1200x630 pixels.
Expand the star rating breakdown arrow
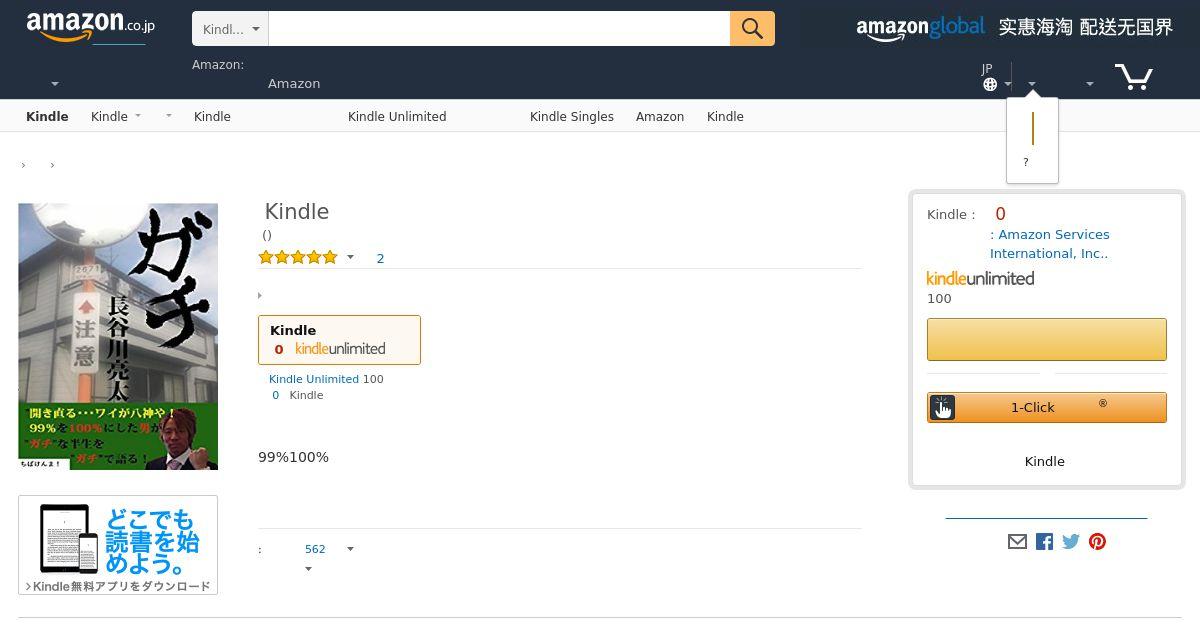(350, 258)
